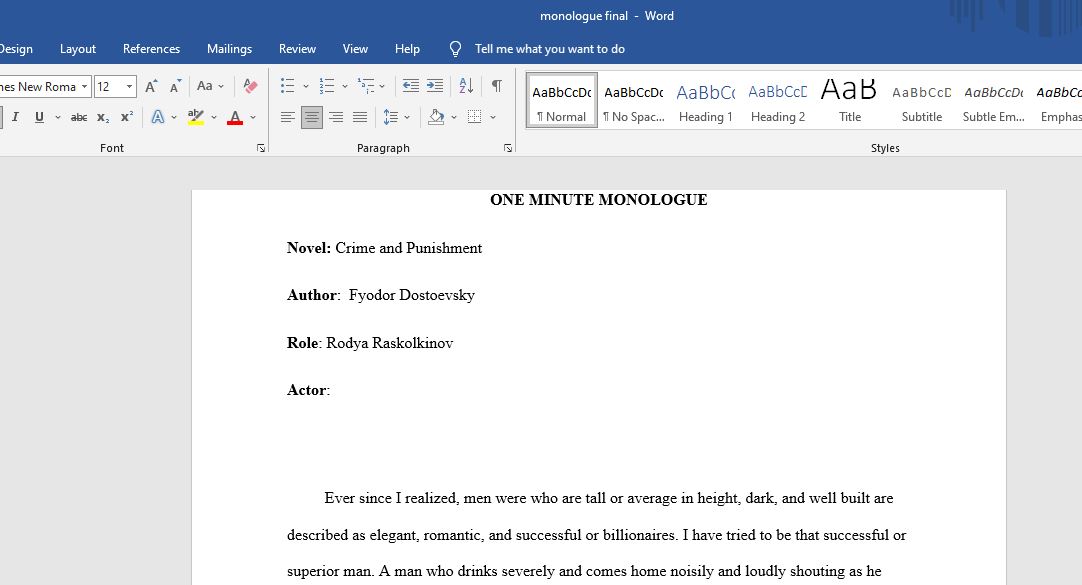Viewport: 1082px width, 585px height.
Task: Click Tell me what you want to do
Action: 549,49
